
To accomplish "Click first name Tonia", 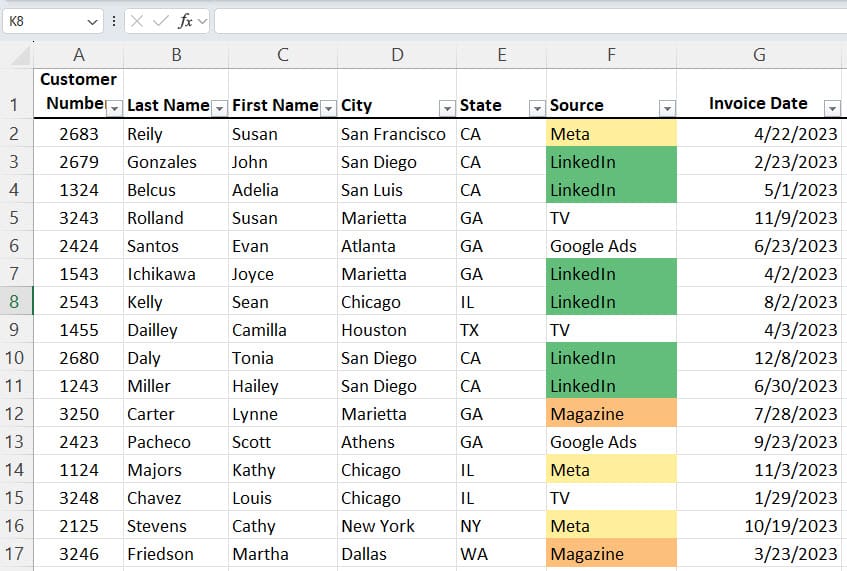I will click(283, 358).
